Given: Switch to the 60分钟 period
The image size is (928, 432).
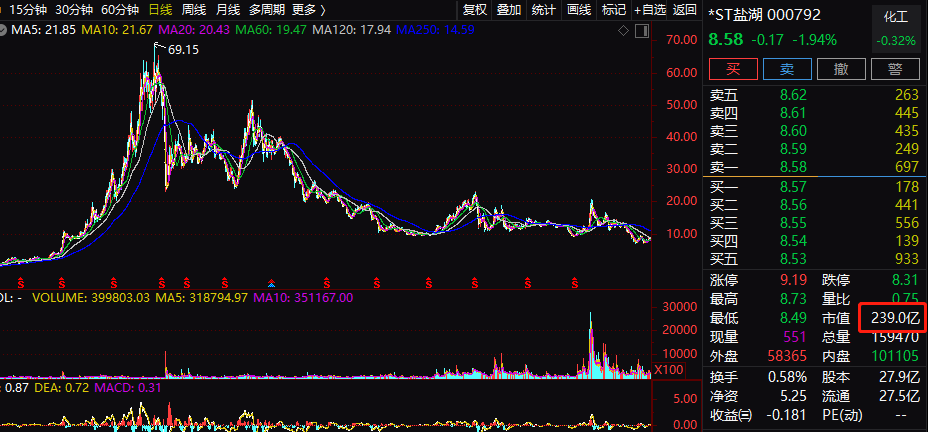Looking at the screenshot, I should (x=120, y=9).
